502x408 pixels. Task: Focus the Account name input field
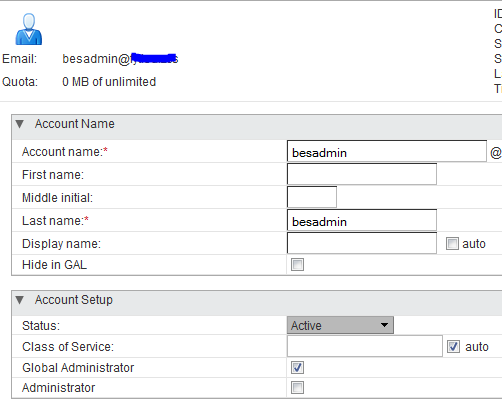tap(387, 151)
